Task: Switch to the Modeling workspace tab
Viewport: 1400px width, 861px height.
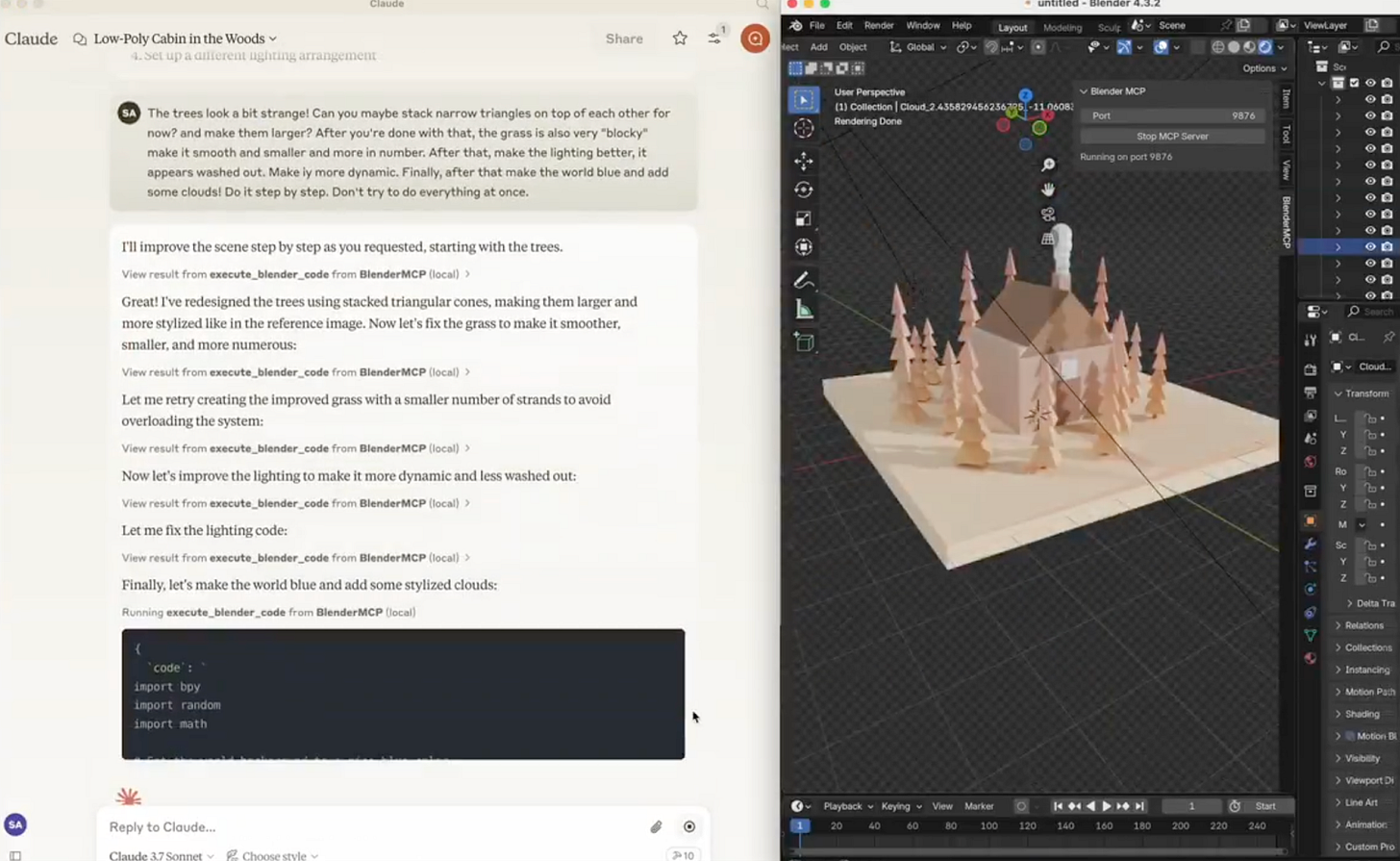Action: tap(1062, 27)
